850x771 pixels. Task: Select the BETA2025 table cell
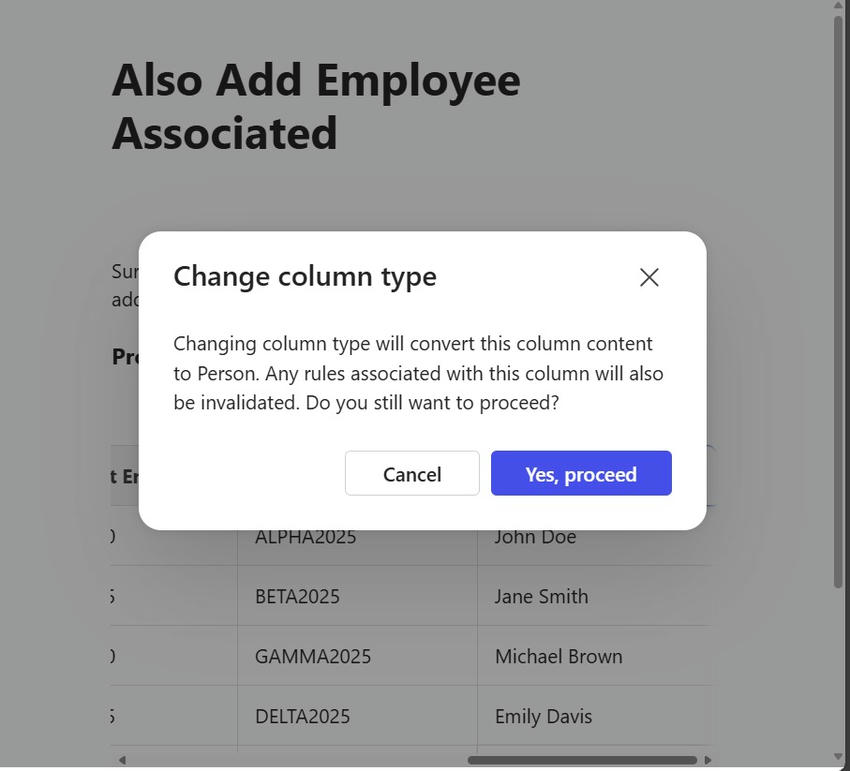pyautogui.click(x=298, y=596)
